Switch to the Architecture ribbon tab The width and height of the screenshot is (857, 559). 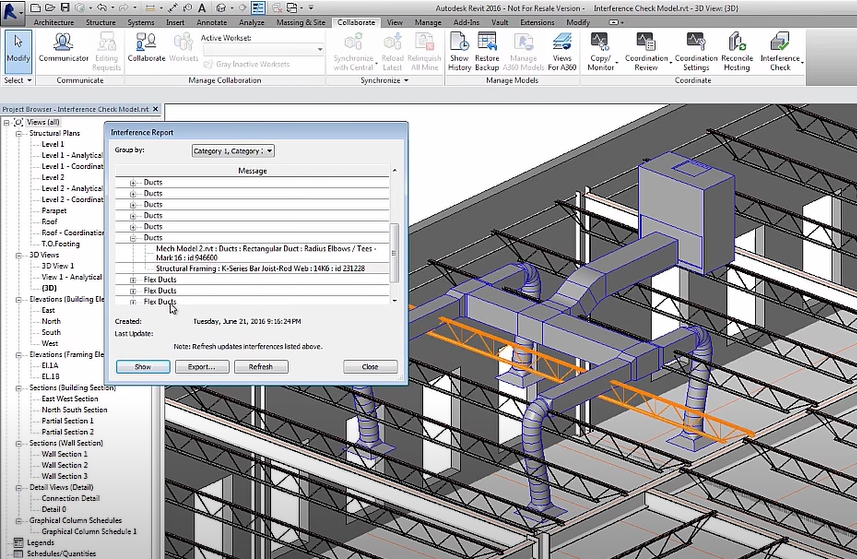54,22
